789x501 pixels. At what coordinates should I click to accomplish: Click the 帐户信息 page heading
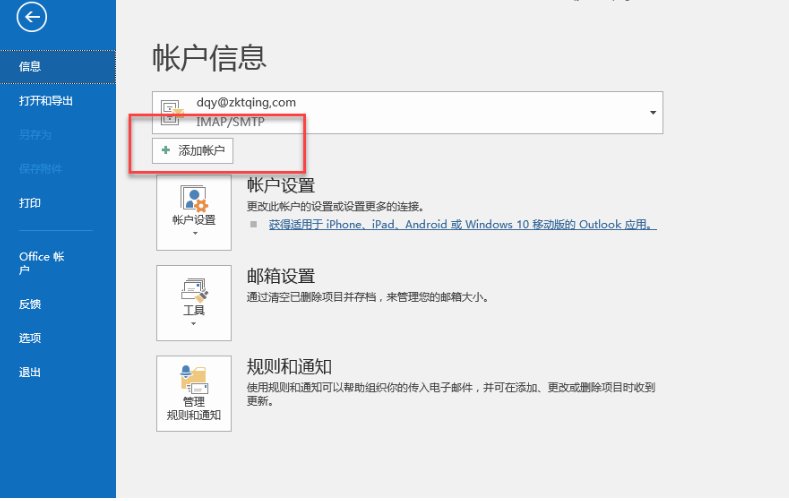click(x=209, y=58)
